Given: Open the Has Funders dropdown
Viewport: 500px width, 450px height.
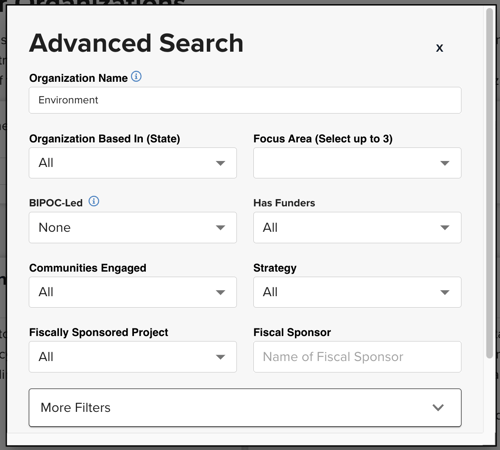Looking at the screenshot, I should 357,228.
